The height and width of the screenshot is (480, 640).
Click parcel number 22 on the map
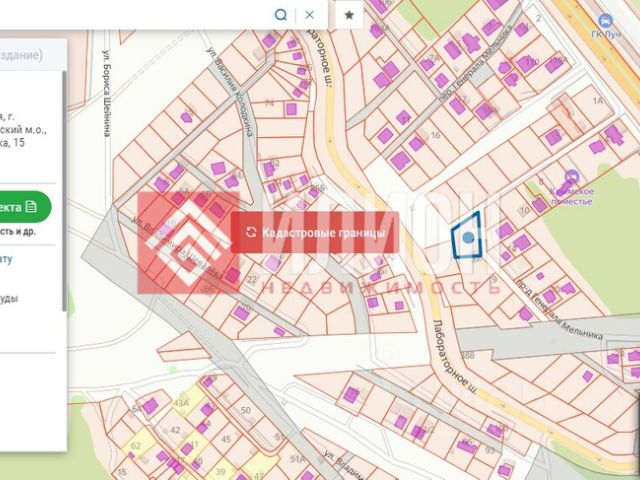[x=252, y=279]
